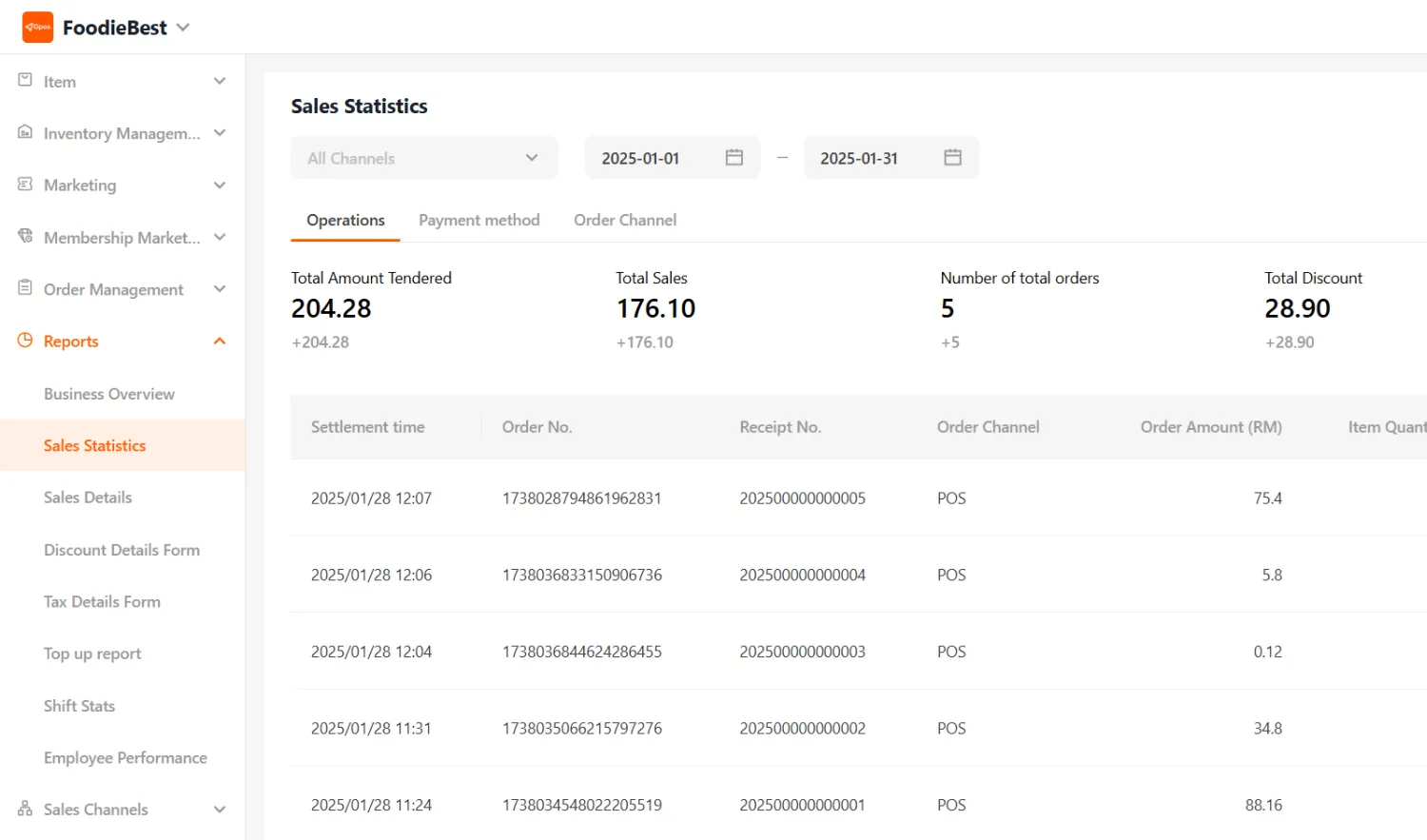1427x840 pixels.
Task: Click the Reports clock icon
Action: pos(26,341)
